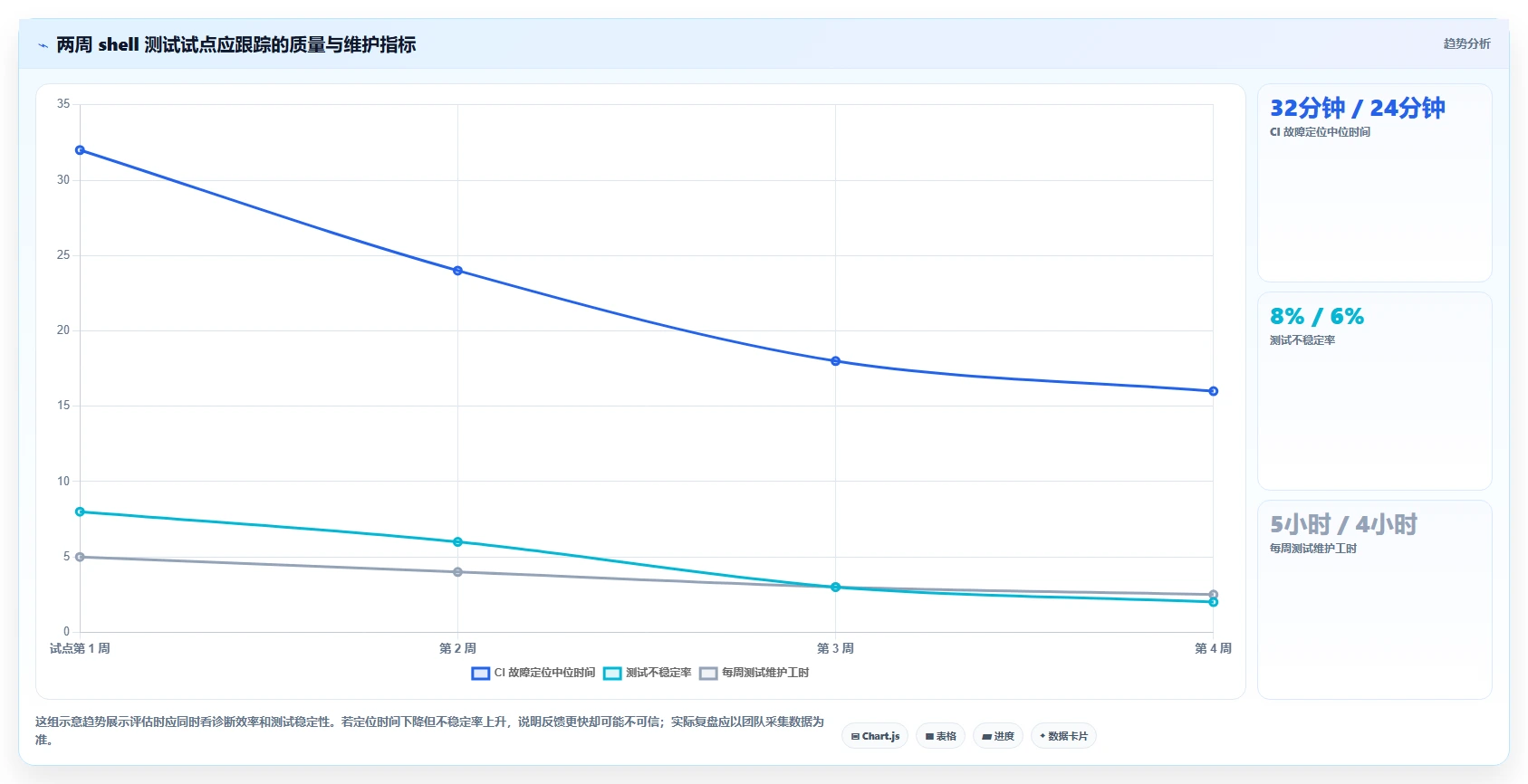Click the week 1 cyan instability point at 8
The width and height of the screenshot is (1528, 784).
80,512
